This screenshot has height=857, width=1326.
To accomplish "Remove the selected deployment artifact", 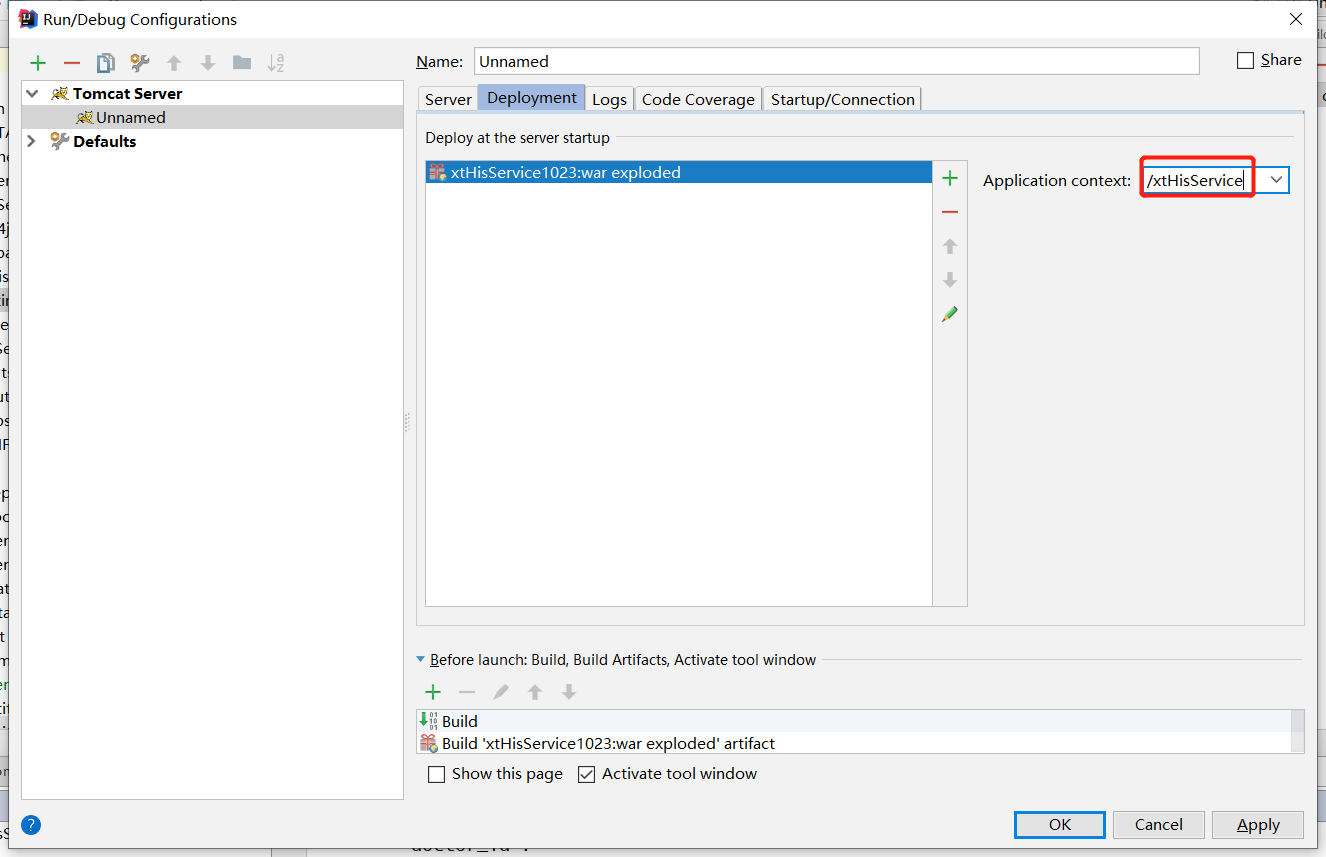I will pyautogui.click(x=950, y=212).
